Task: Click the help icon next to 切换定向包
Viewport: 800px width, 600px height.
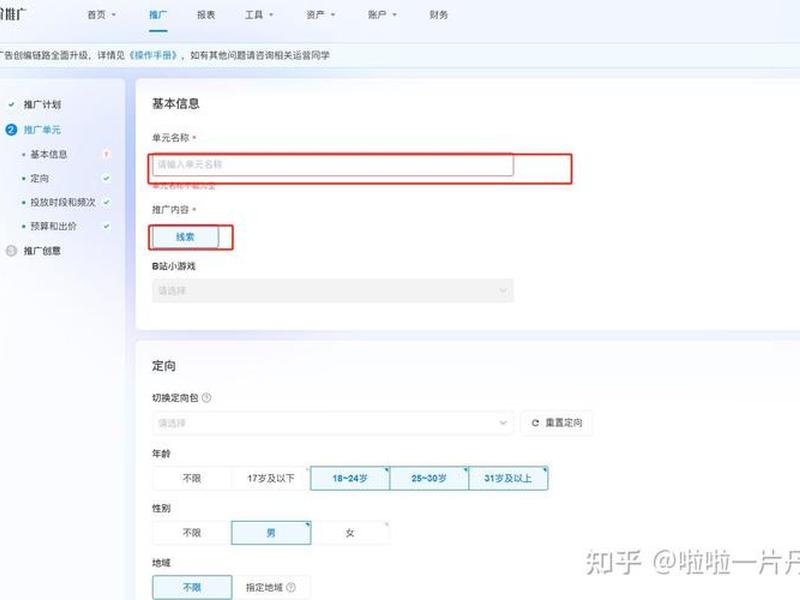Action: click(207, 397)
